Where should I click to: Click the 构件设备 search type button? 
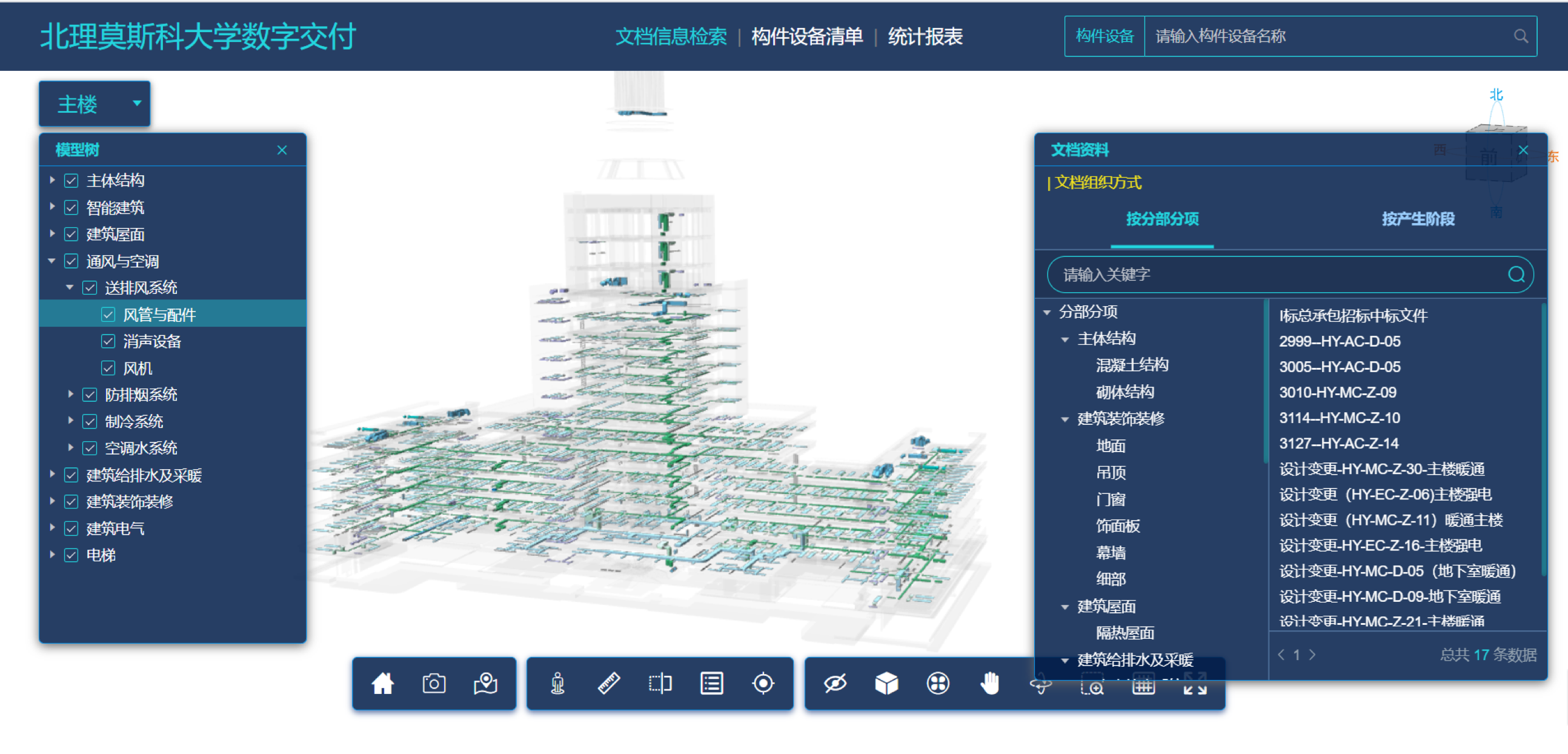coord(1105,36)
